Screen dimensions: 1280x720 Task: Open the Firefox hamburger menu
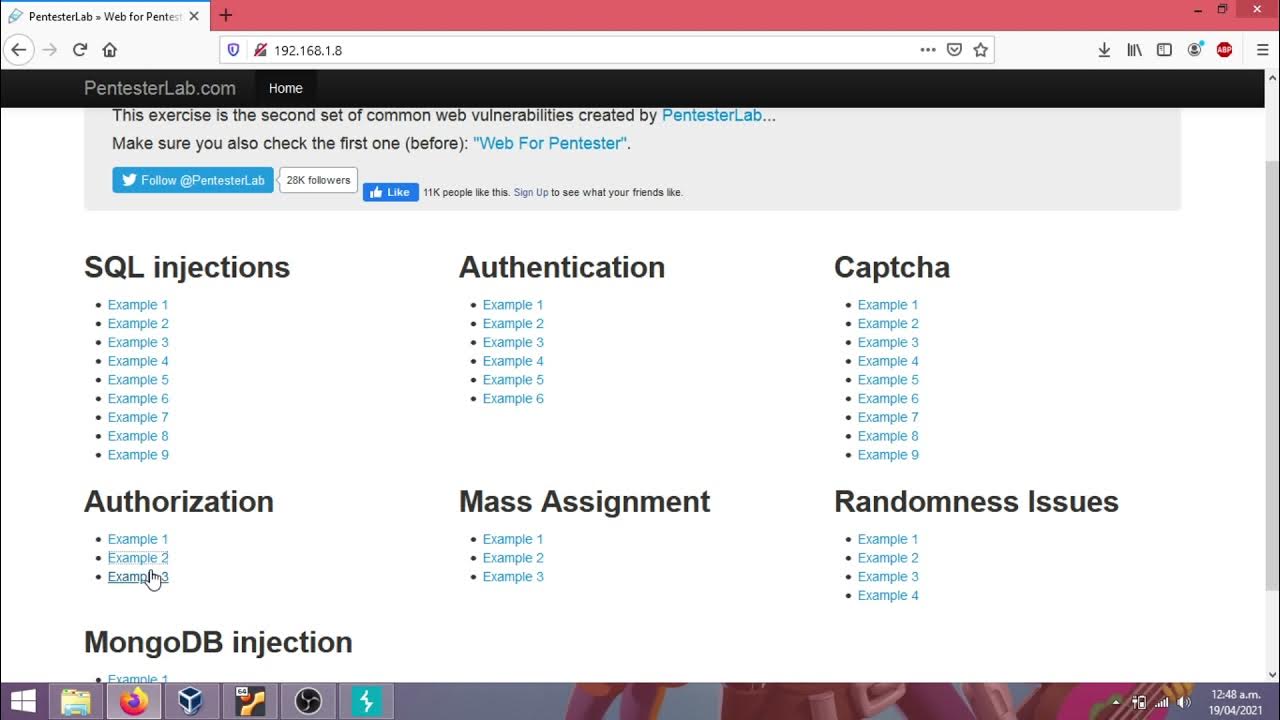click(1262, 50)
